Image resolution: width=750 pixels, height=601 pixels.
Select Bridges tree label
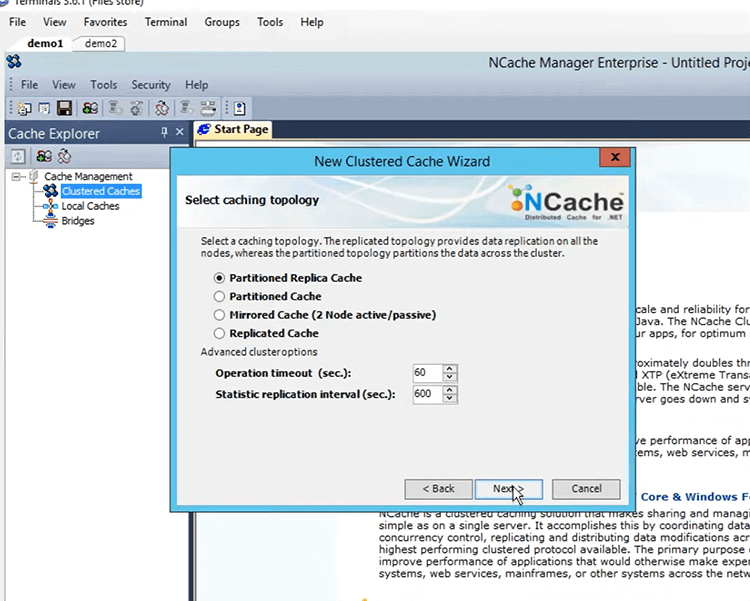[x=77, y=221]
